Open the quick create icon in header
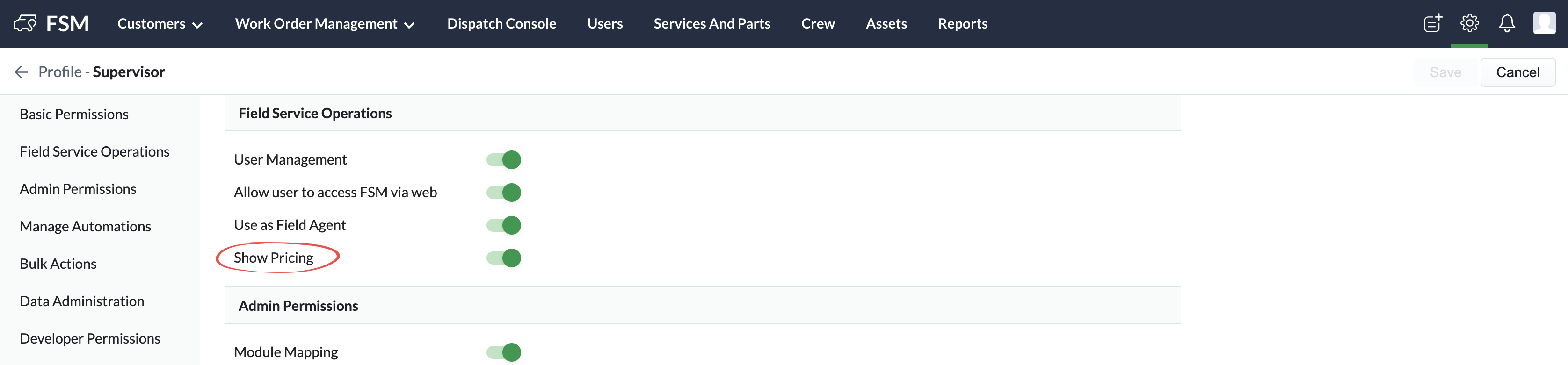This screenshot has width=1568, height=365. pos(1433,23)
